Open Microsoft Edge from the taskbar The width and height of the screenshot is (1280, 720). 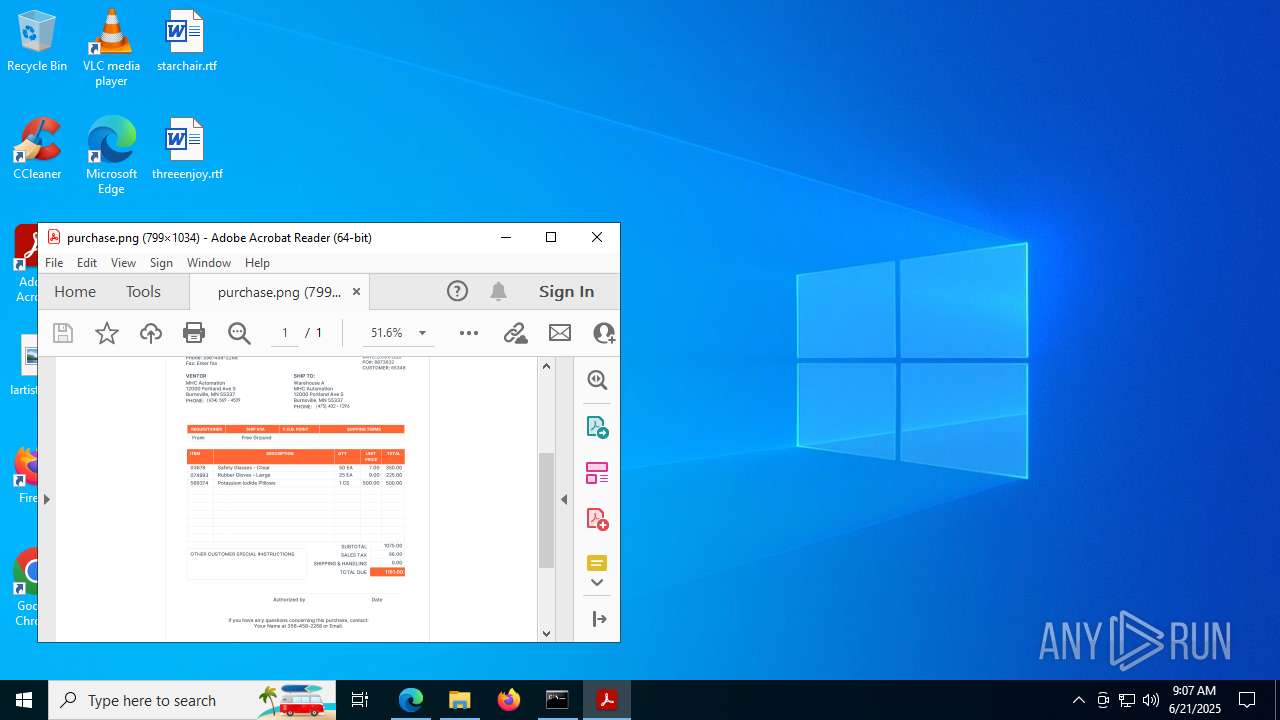coord(411,700)
